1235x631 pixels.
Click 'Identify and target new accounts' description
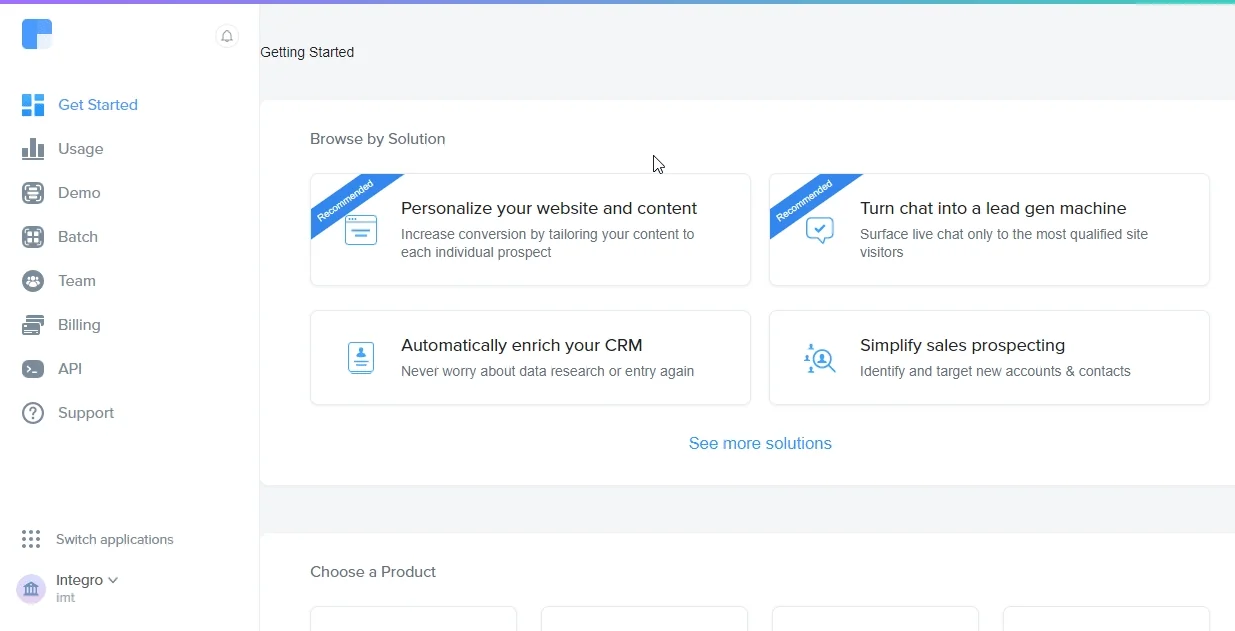point(995,371)
